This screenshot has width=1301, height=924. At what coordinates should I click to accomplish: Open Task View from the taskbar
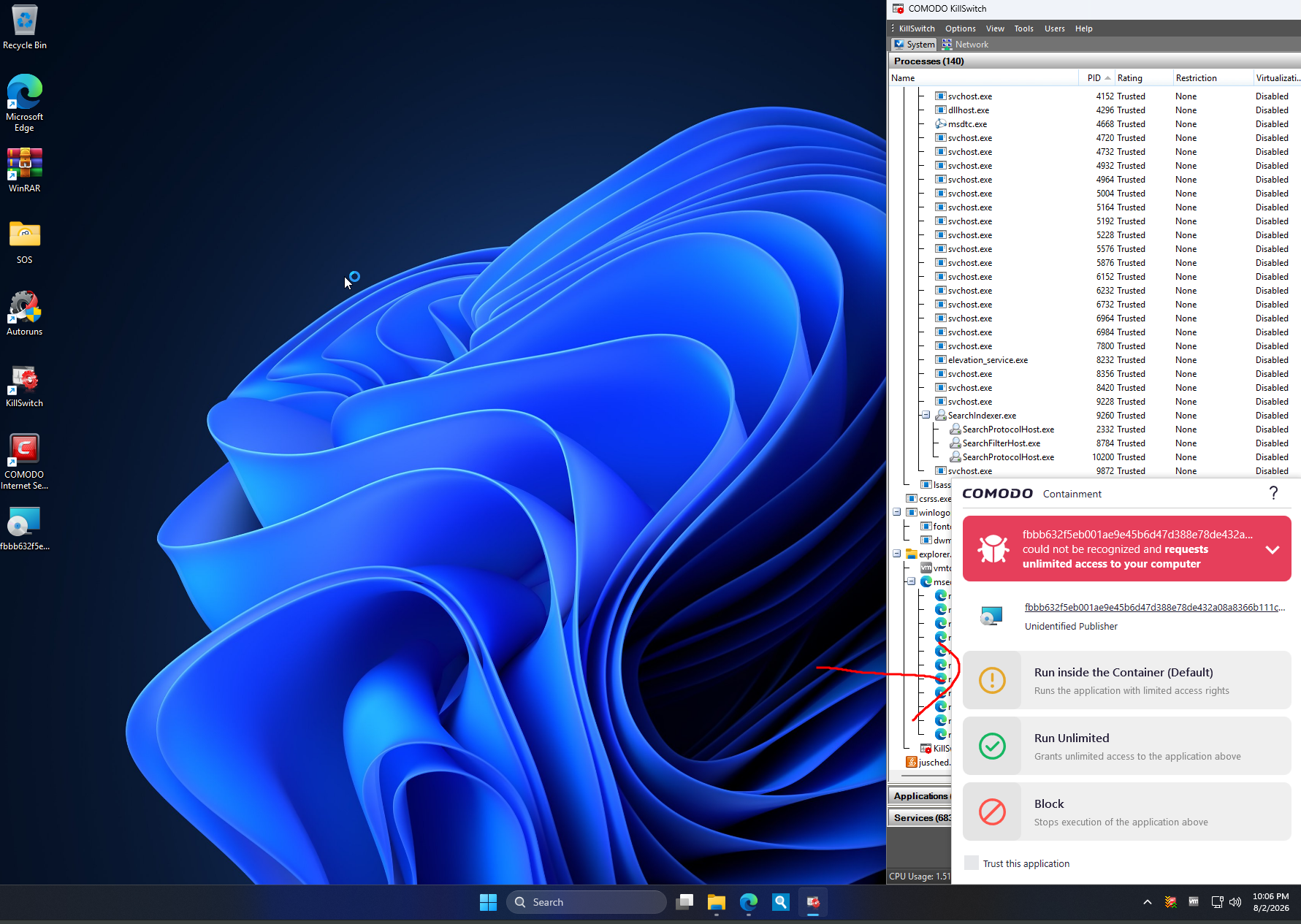[684, 902]
